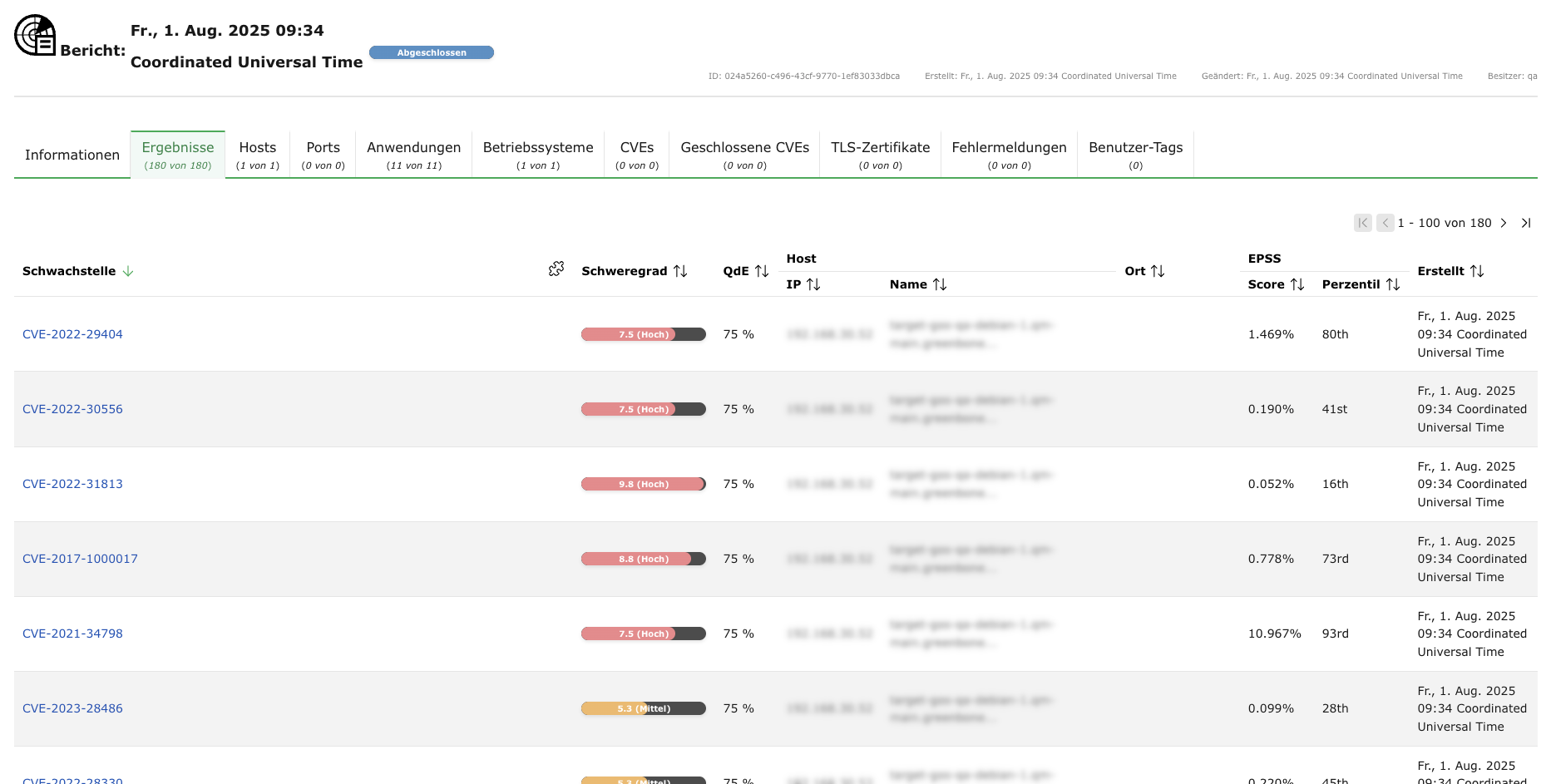Sort by QdE column arrows
1546x784 pixels.
761,271
